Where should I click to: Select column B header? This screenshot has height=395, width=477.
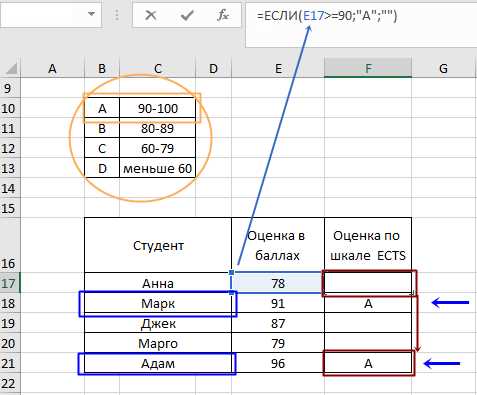[x=102, y=69]
